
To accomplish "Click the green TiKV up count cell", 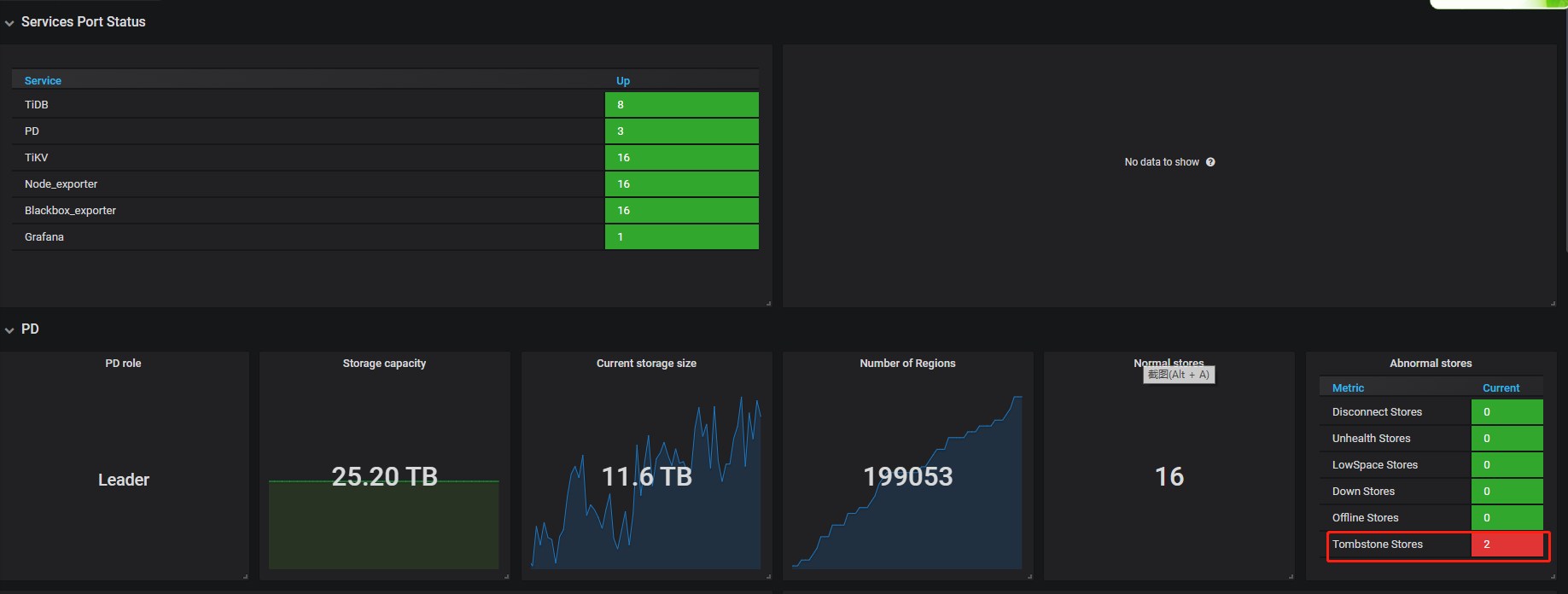I will coord(681,158).
